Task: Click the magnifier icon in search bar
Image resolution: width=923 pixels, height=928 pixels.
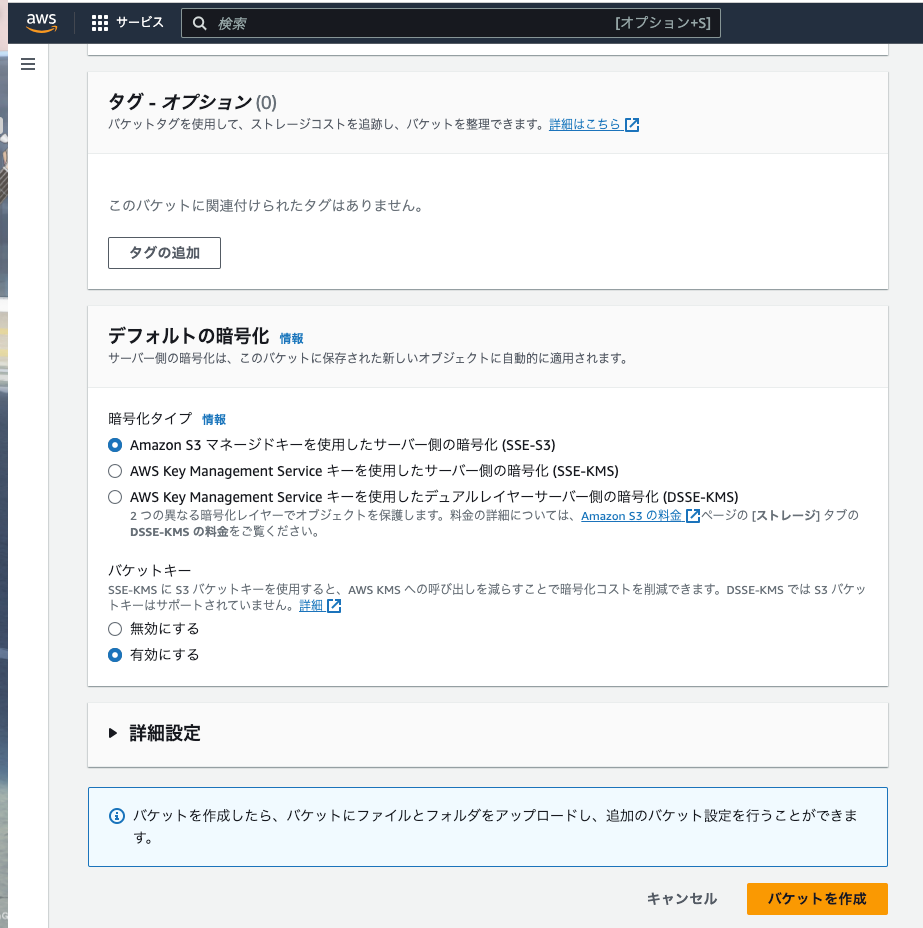Action: 200,23
